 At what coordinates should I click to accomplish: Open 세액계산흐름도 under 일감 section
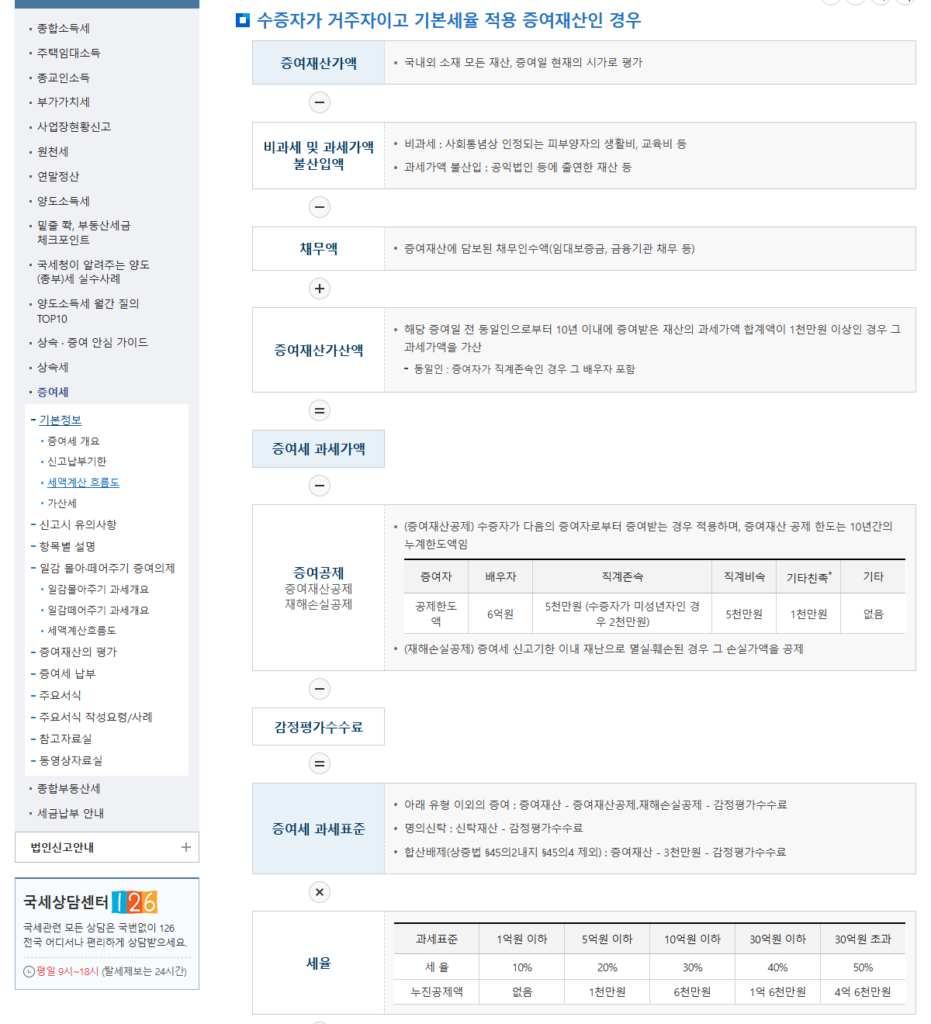point(82,630)
